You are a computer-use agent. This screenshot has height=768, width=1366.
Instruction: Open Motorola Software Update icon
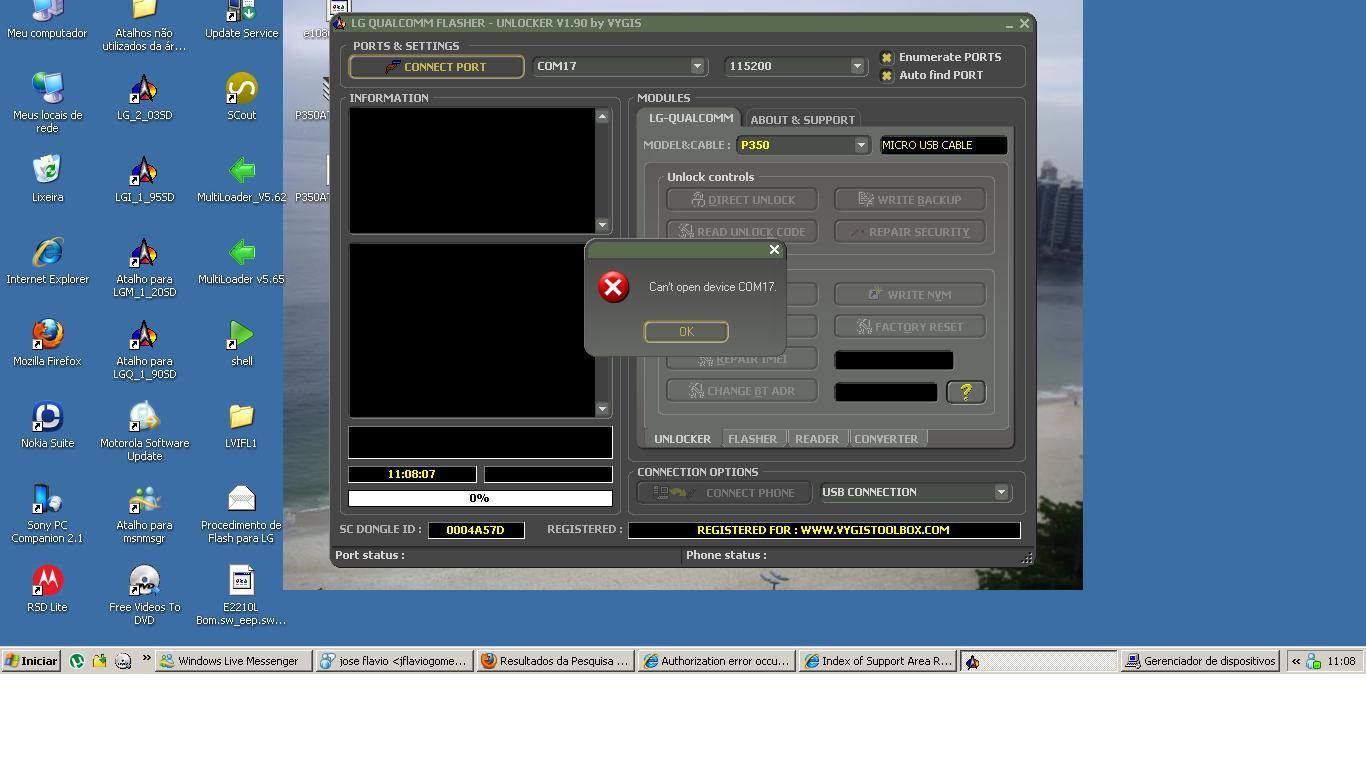pos(144,430)
